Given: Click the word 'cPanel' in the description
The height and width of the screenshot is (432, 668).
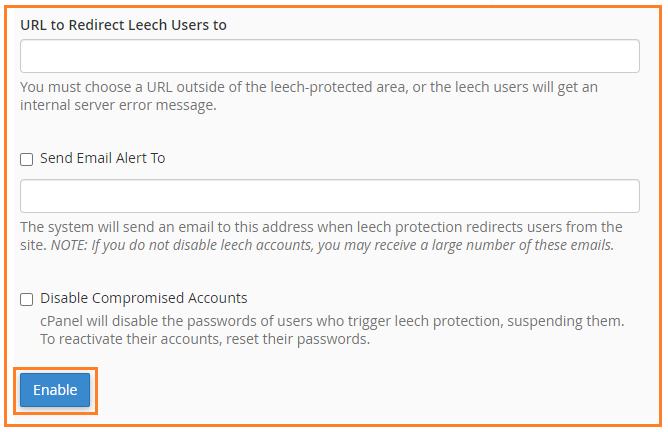Looking at the screenshot, I should [x=61, y=321].
